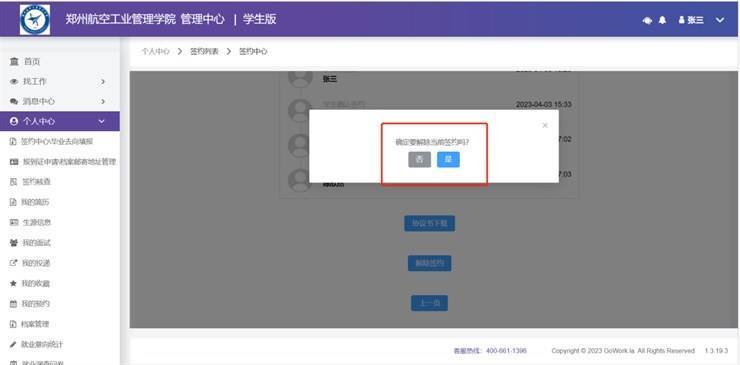Collapse the 个人中心 chevron
The image size is (740, 365).
click(101, 121)
